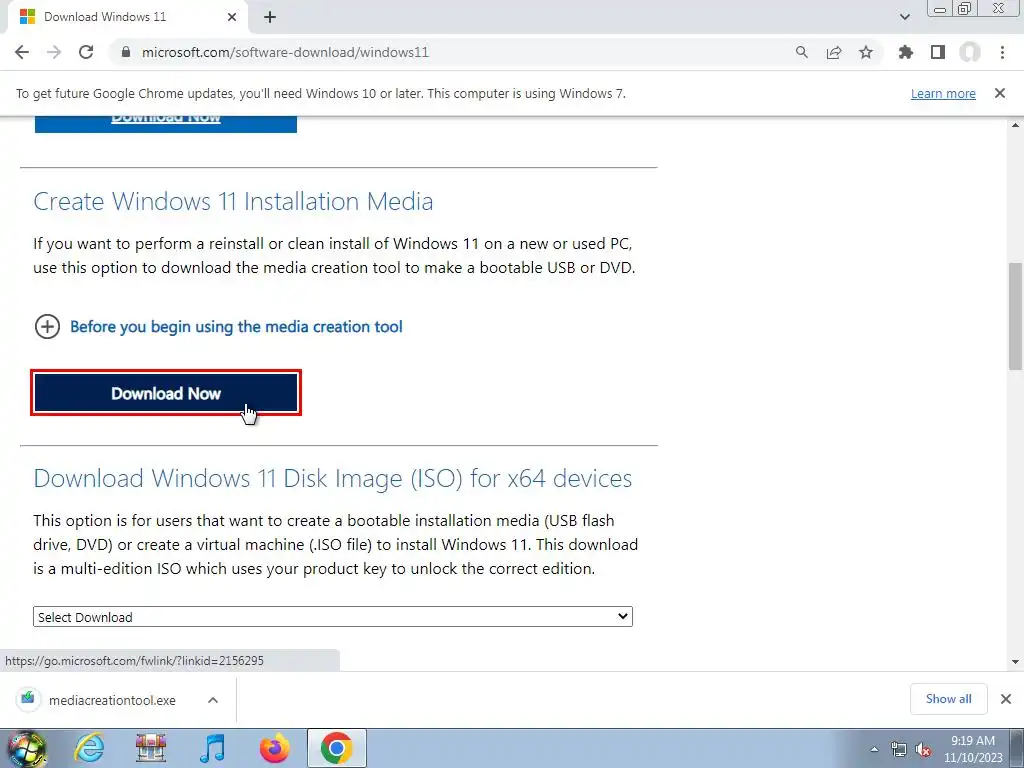Open the music player taskbar icon
Image resolution: width=1024 pixels, height=768 pixels.
[x=212, y=748]
